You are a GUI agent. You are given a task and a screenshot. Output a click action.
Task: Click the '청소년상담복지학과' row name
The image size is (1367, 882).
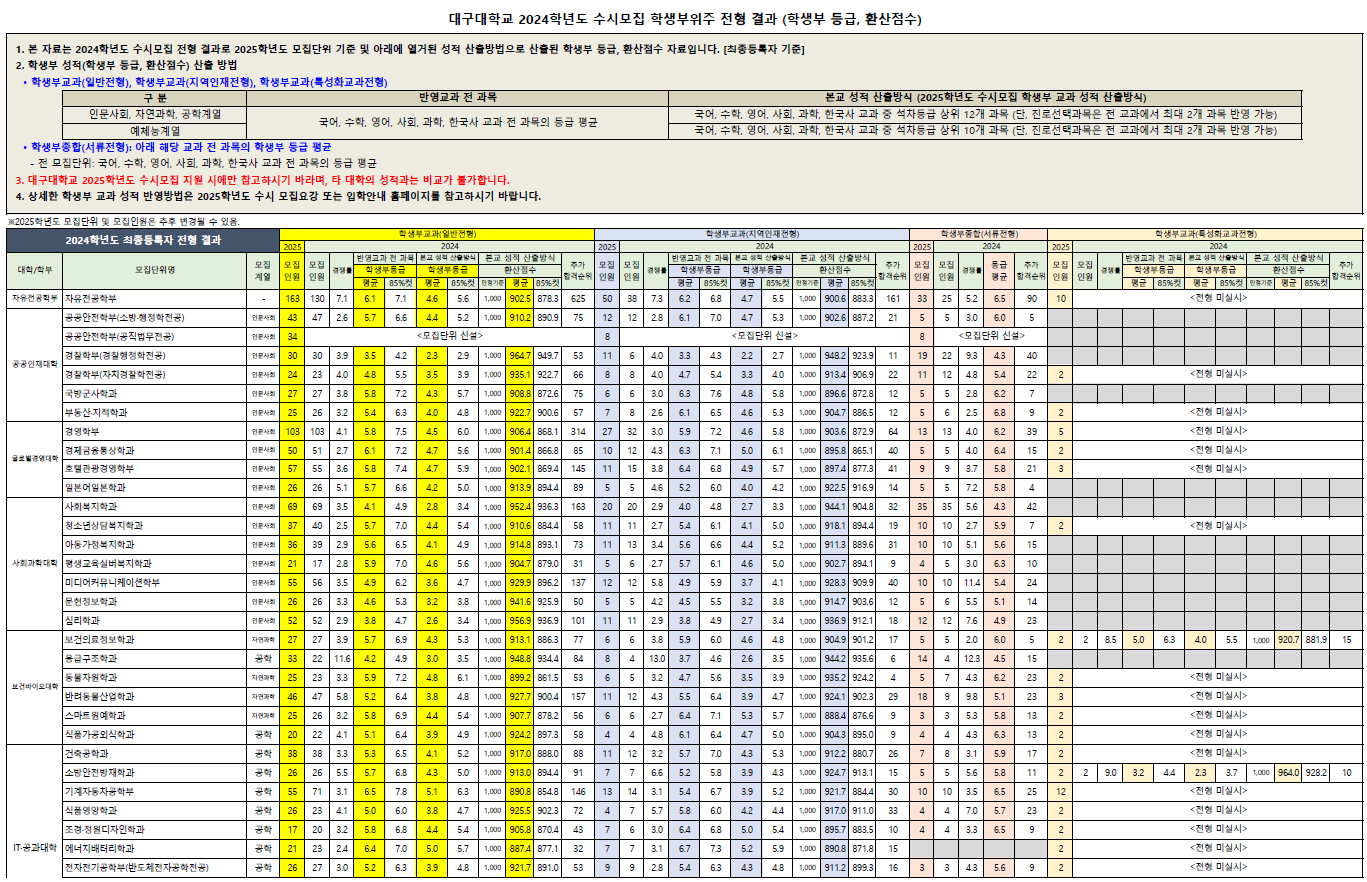(154, 525)
